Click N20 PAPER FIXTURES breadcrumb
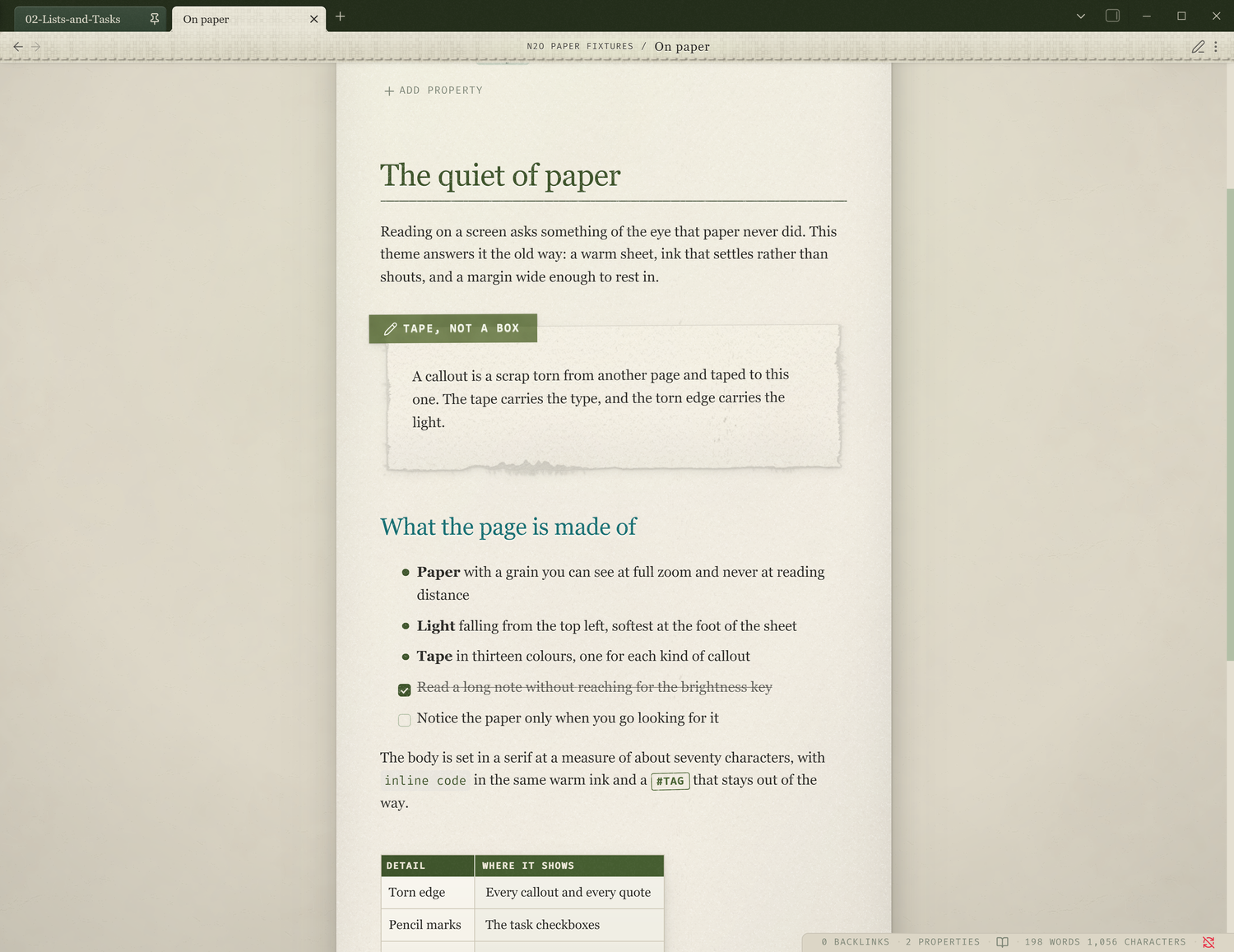1234x952 pixels. pos(580,47)
